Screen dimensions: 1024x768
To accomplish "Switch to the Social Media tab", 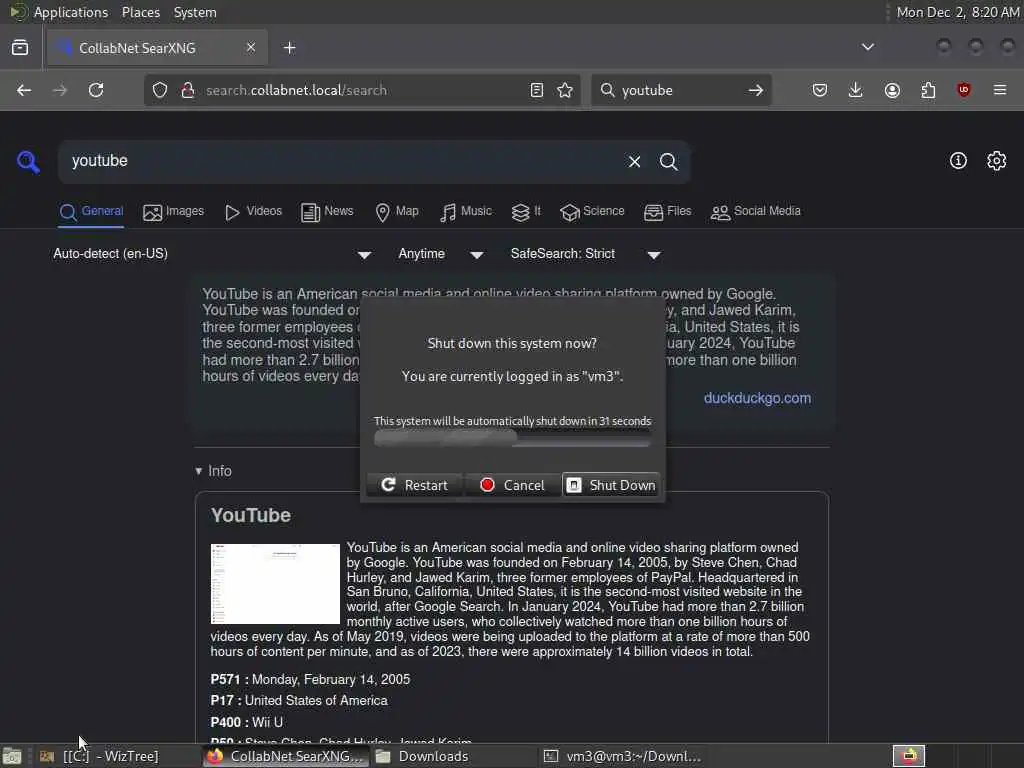I will click(756, 212).
